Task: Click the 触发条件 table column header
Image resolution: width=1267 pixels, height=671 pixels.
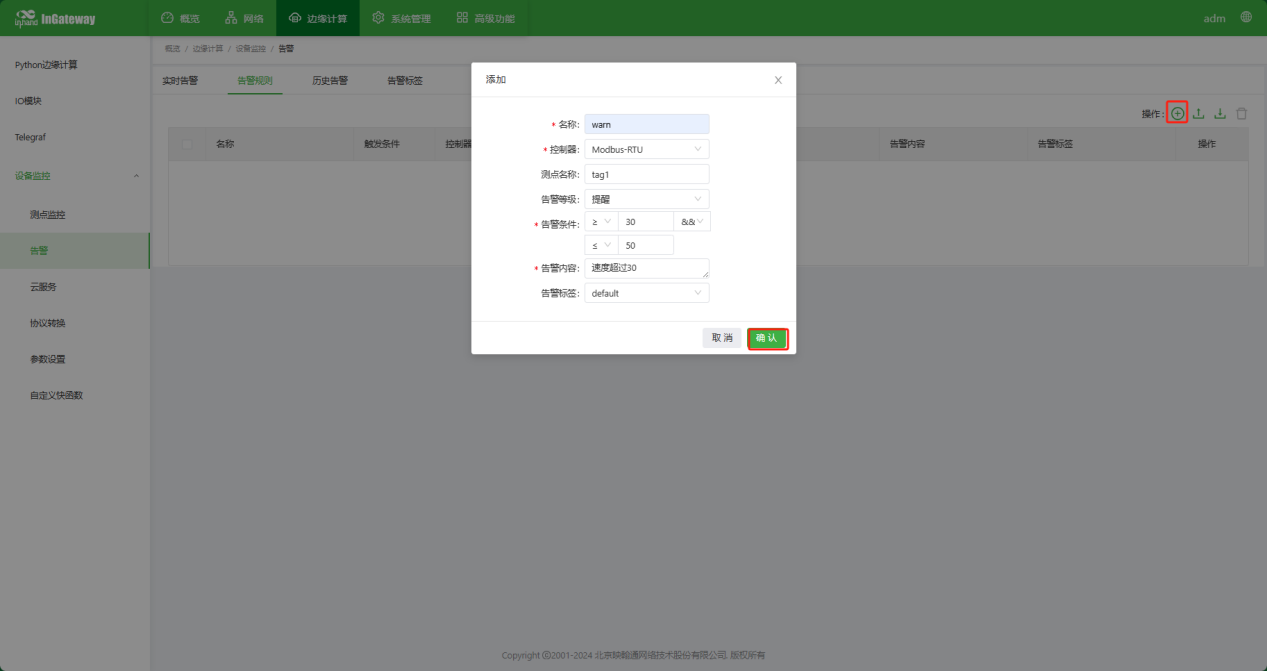Action: point(382,144)
